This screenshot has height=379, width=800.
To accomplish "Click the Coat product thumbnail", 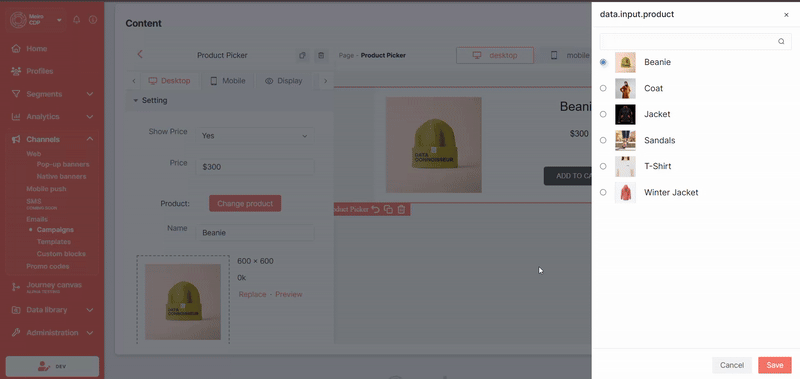I will (x=625, y=88).
